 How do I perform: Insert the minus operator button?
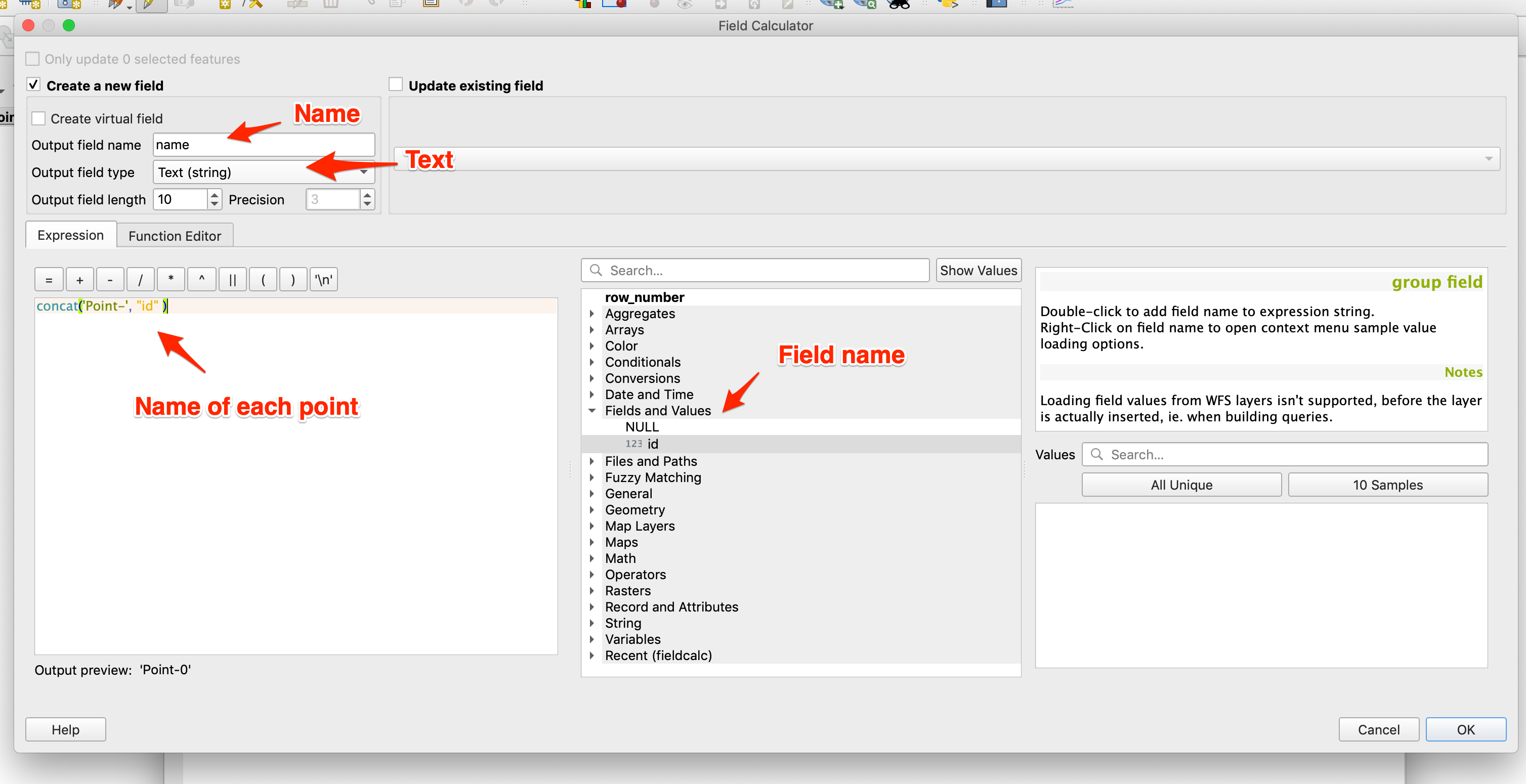(110, 280)
